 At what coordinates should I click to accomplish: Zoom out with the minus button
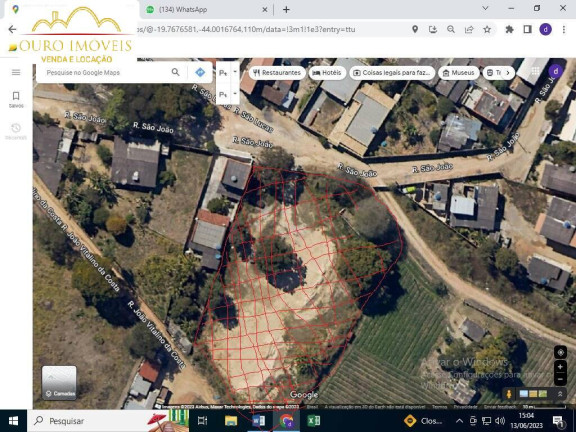pos(560,379)
